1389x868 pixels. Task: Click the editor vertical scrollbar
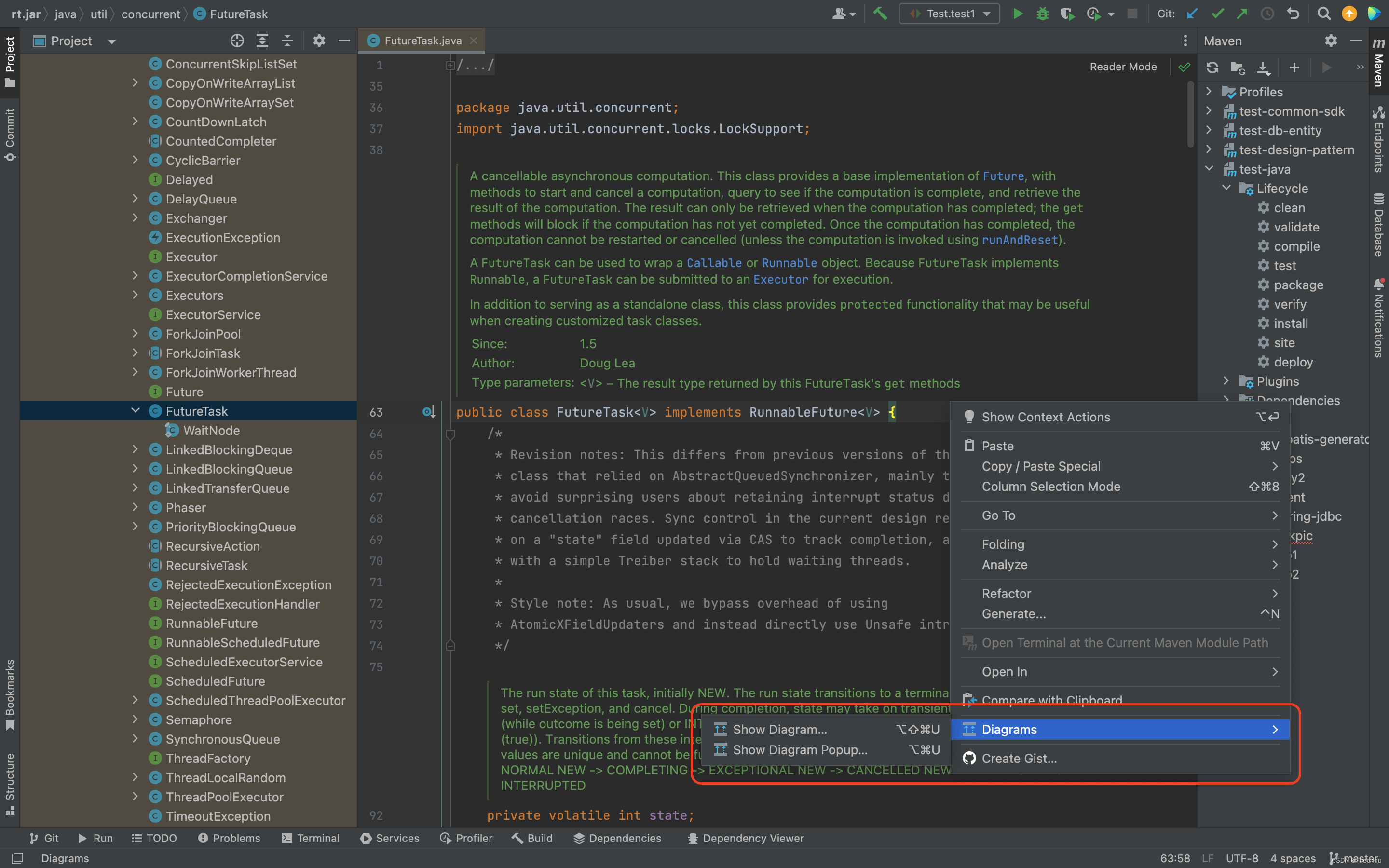click(x=1191, y=115)
